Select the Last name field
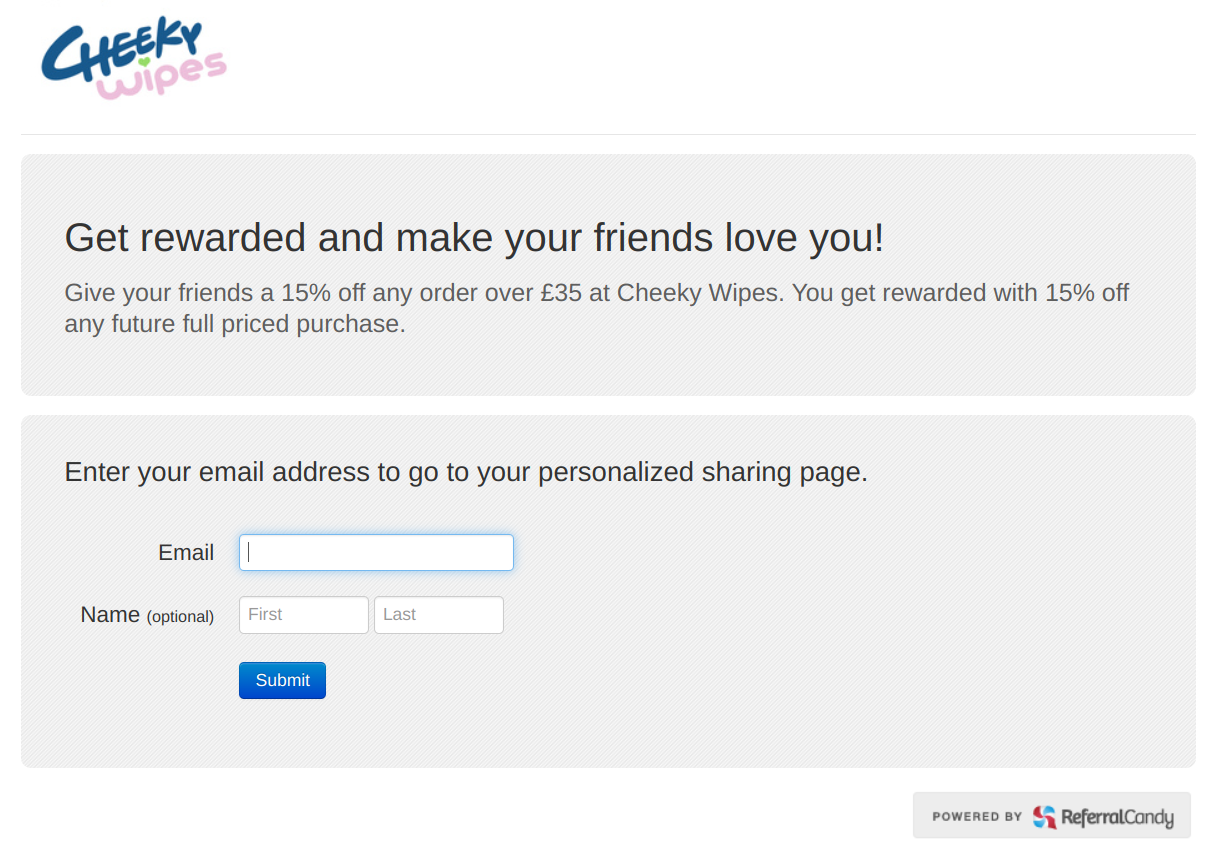This screenshot has width=1217, height=853. pos(438,615)
